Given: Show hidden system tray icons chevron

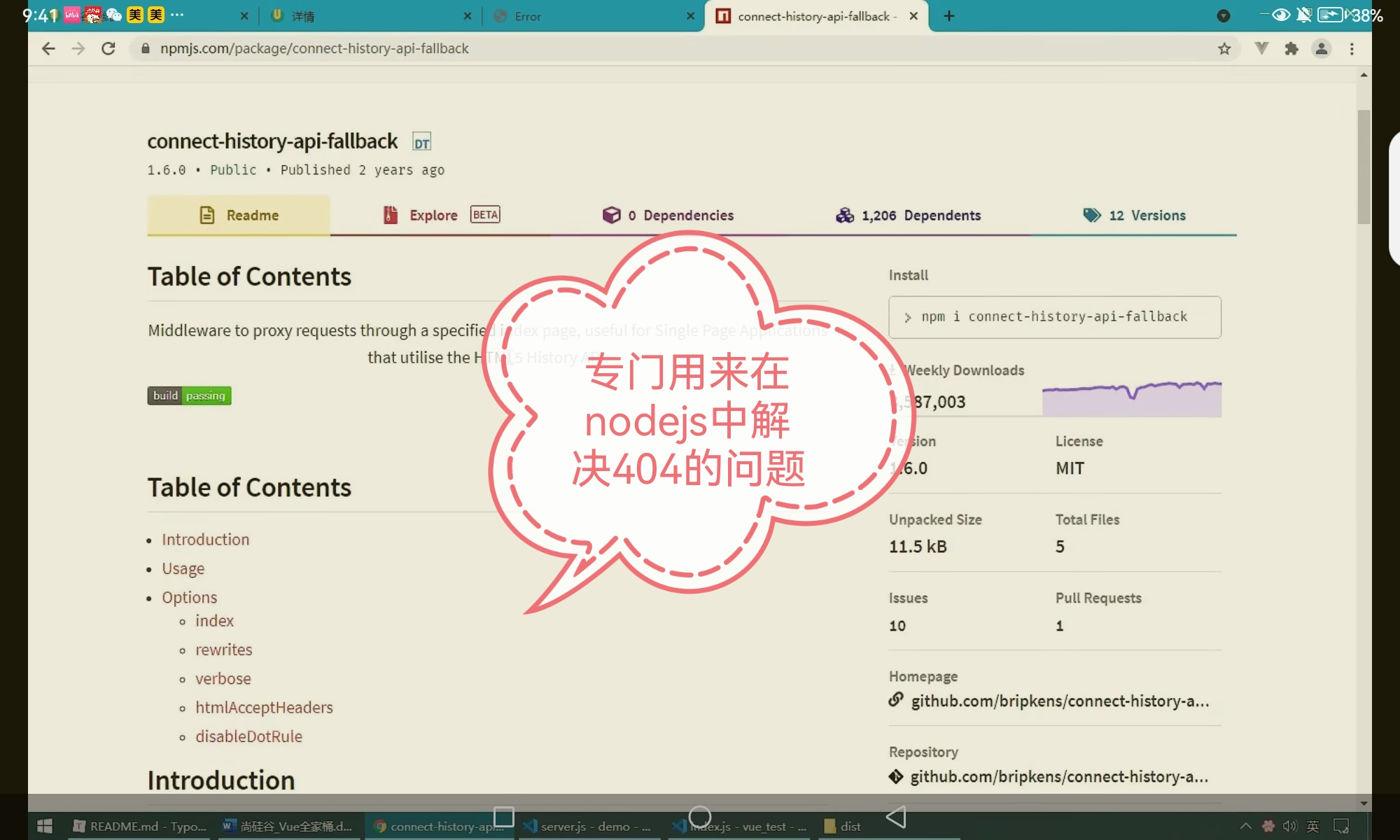Looking at the screenshot, I should (1245, 826).
